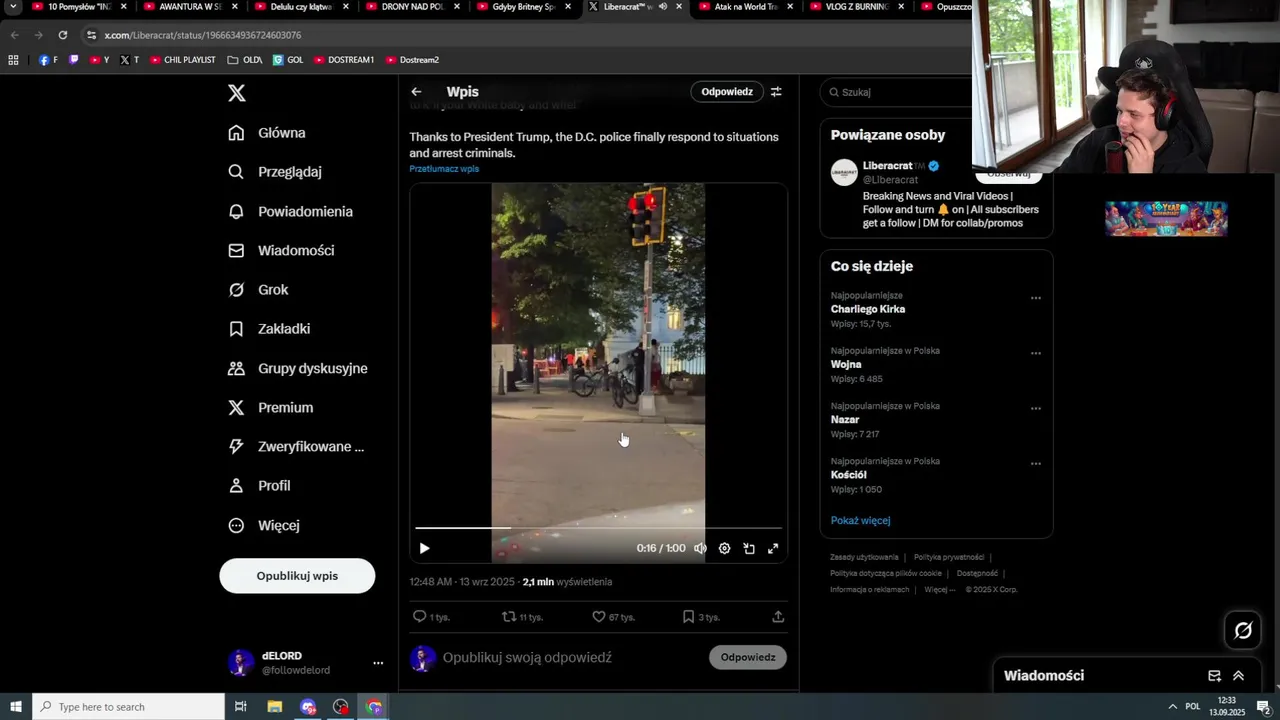Open CHIL PLAYLIST bookmark
Viewport: 1280px width, 720px height.
pyautogui.click(x=183, y=60)
